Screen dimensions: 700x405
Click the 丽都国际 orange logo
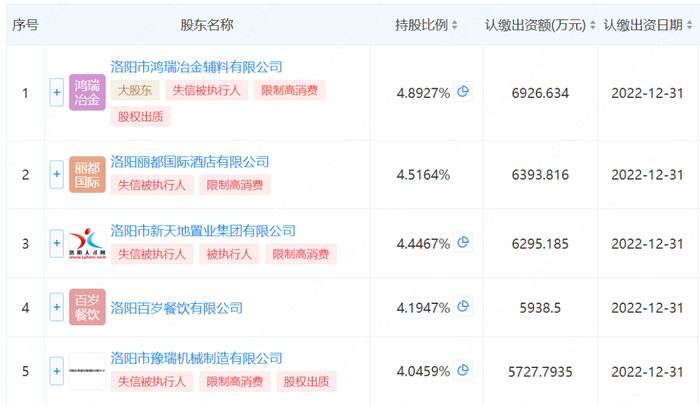[87, 175]
